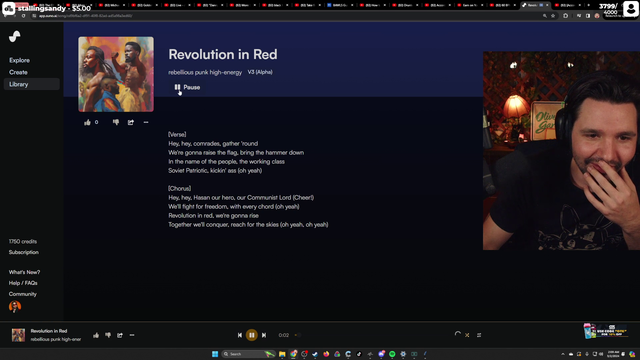Open the playlist queue icon in player
The image size is (640, 360).
click(x=479, y=335)
